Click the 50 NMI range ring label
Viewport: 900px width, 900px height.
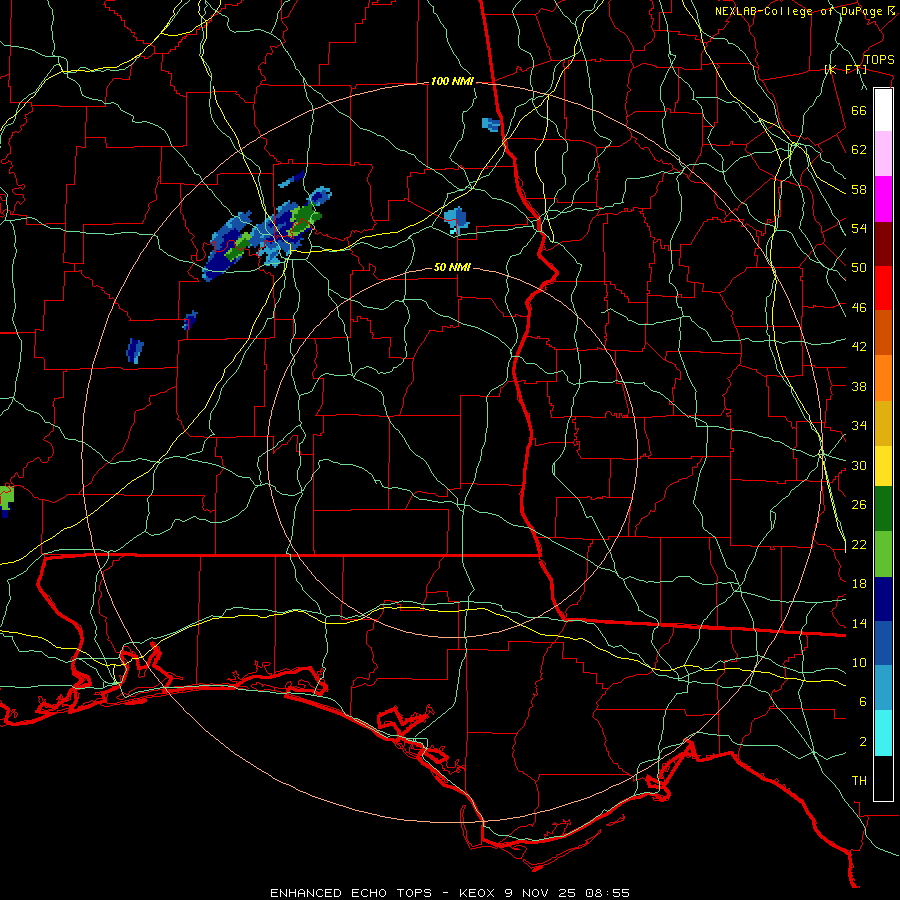tap(452, 267)
